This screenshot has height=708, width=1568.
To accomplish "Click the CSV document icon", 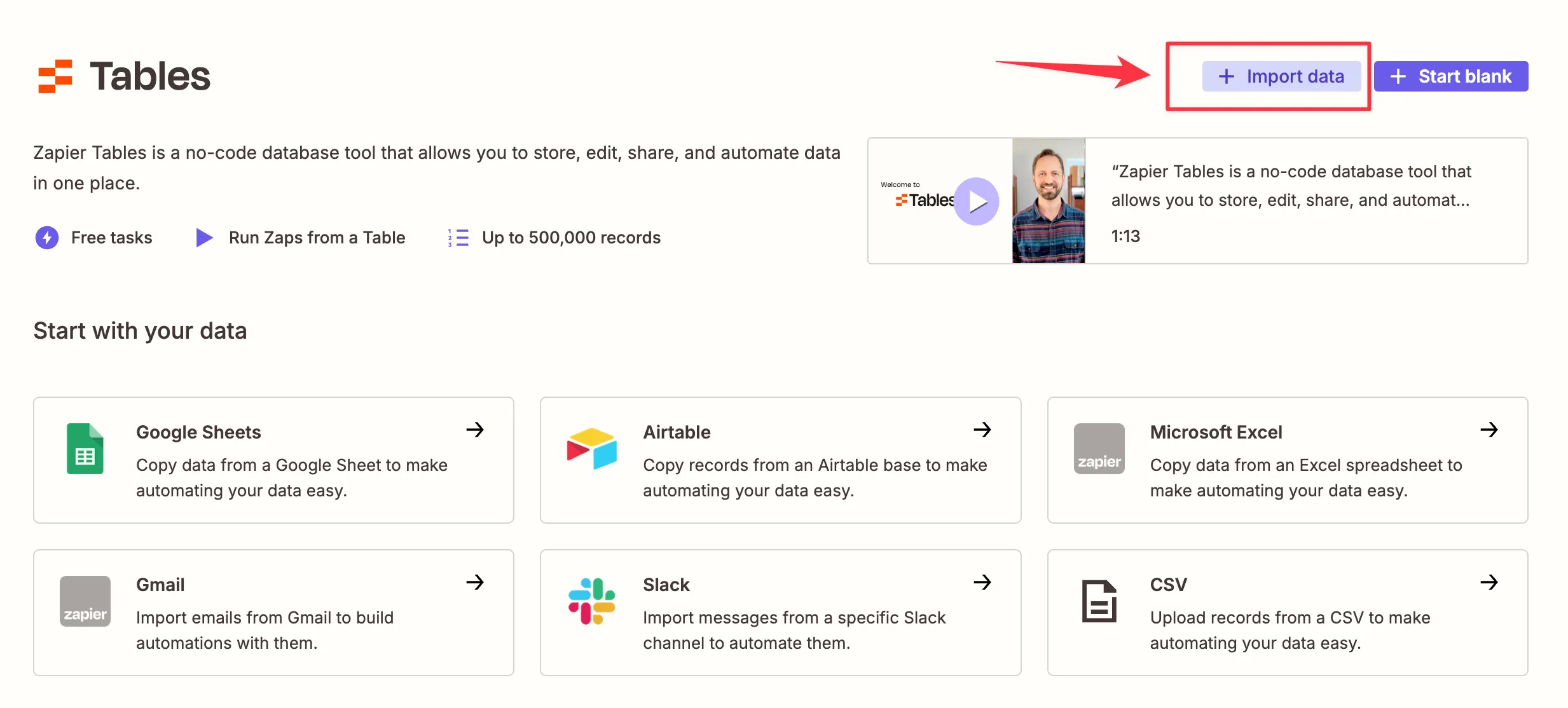I will (x=1099, y=601).
